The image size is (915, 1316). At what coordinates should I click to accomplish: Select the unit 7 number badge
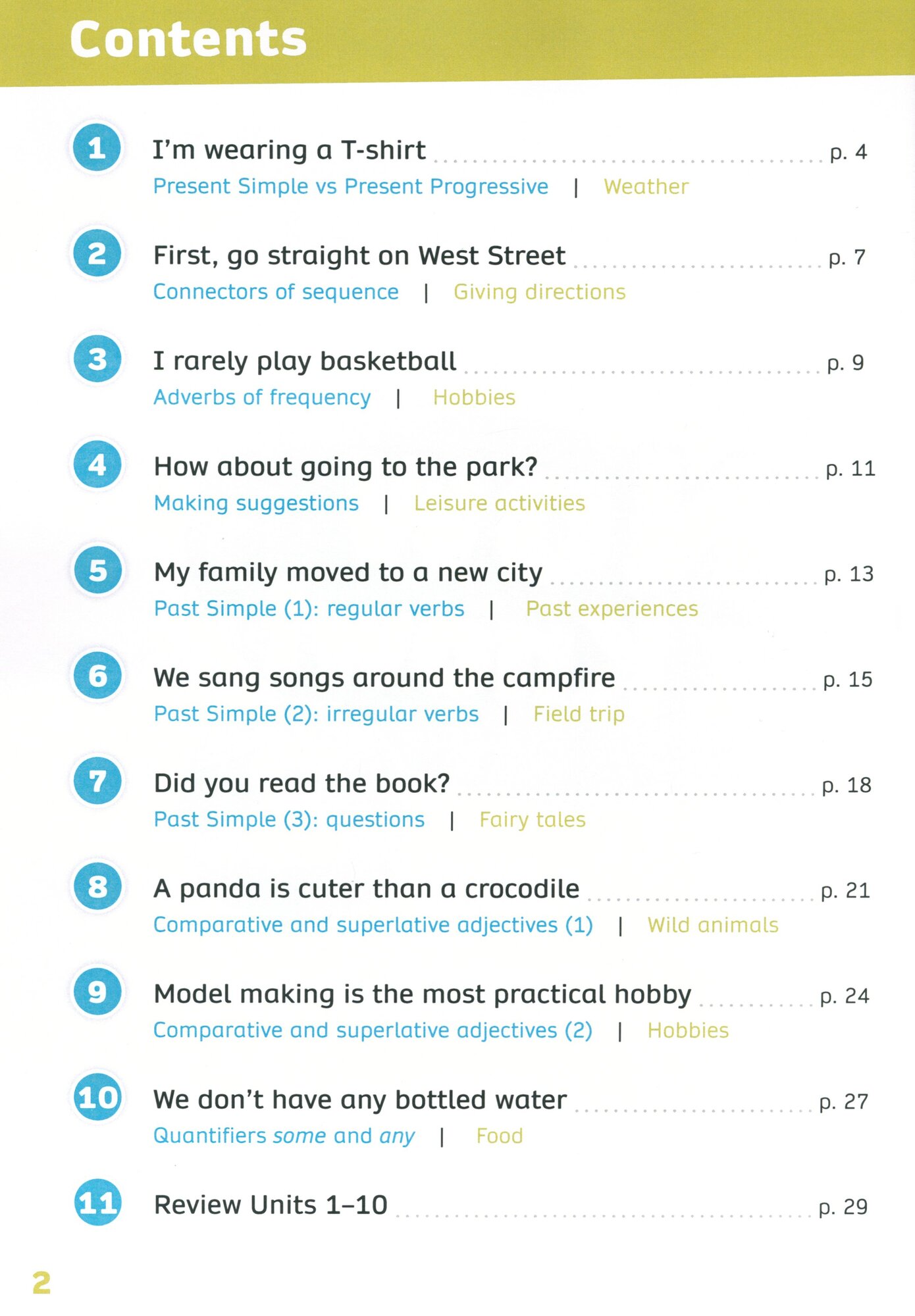(97, 782)
